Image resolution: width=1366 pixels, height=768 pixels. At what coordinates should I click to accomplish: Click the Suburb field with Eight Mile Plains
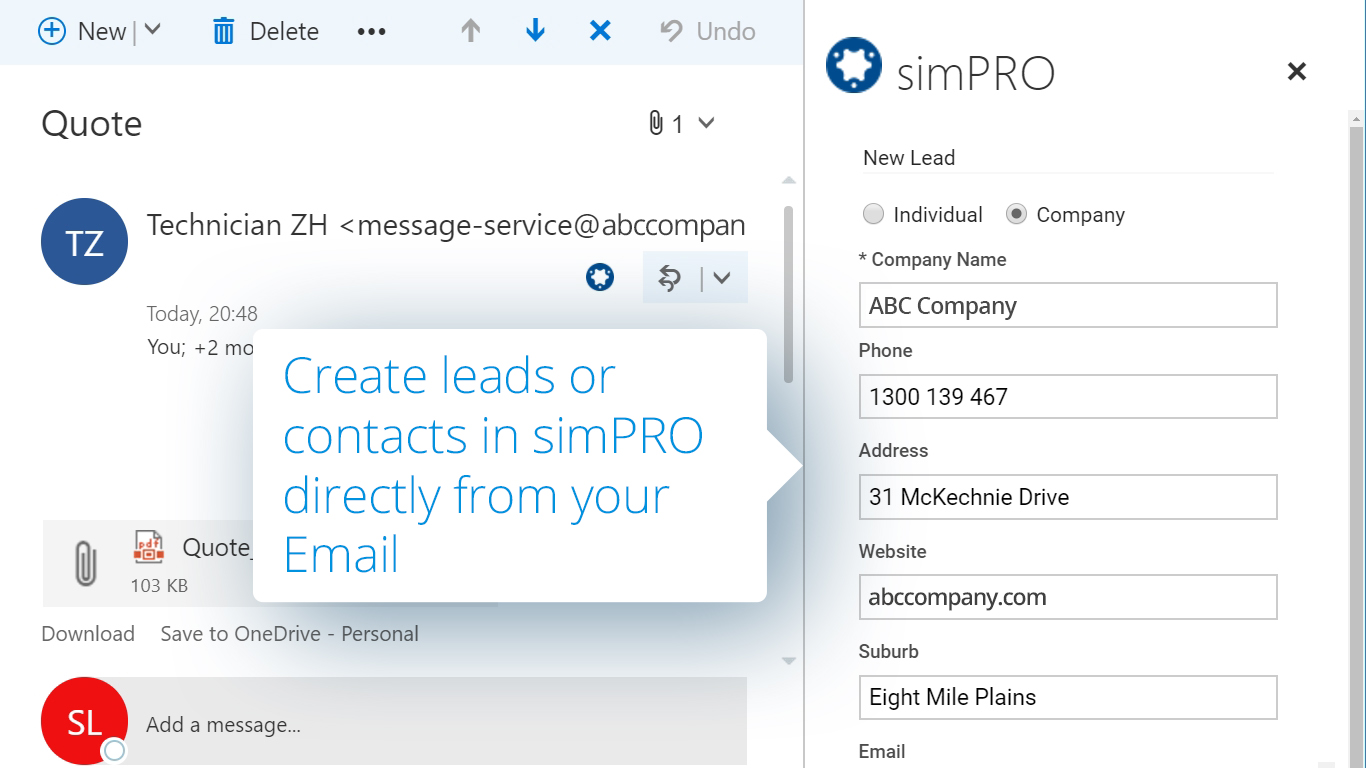[x=1068, y=697]
